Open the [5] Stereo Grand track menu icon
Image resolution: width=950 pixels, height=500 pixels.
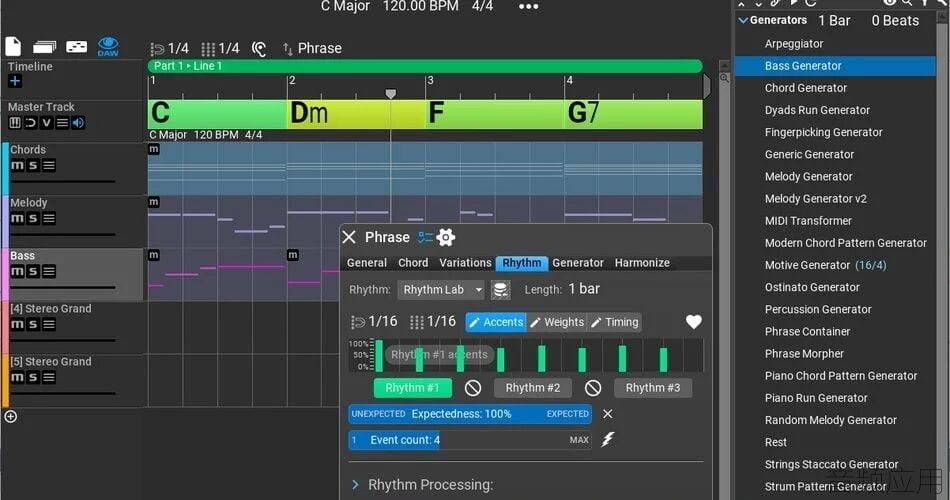click(49, 377)
